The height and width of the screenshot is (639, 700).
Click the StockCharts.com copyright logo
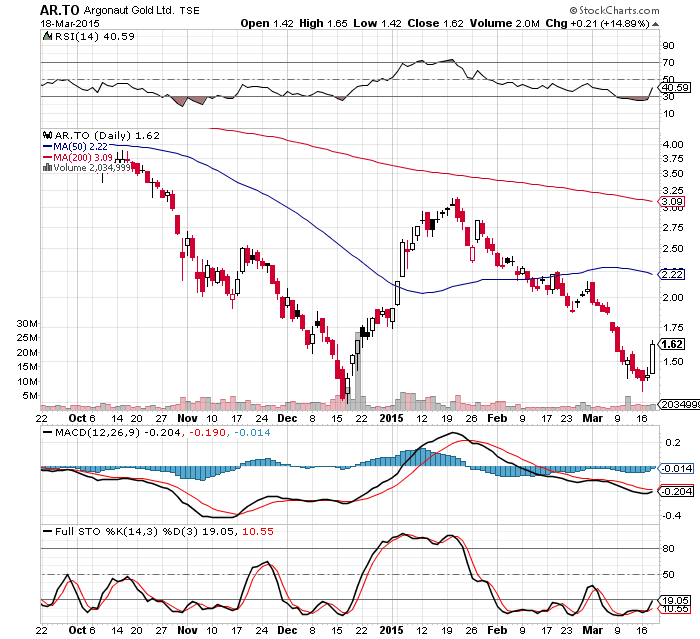[614, 10]
